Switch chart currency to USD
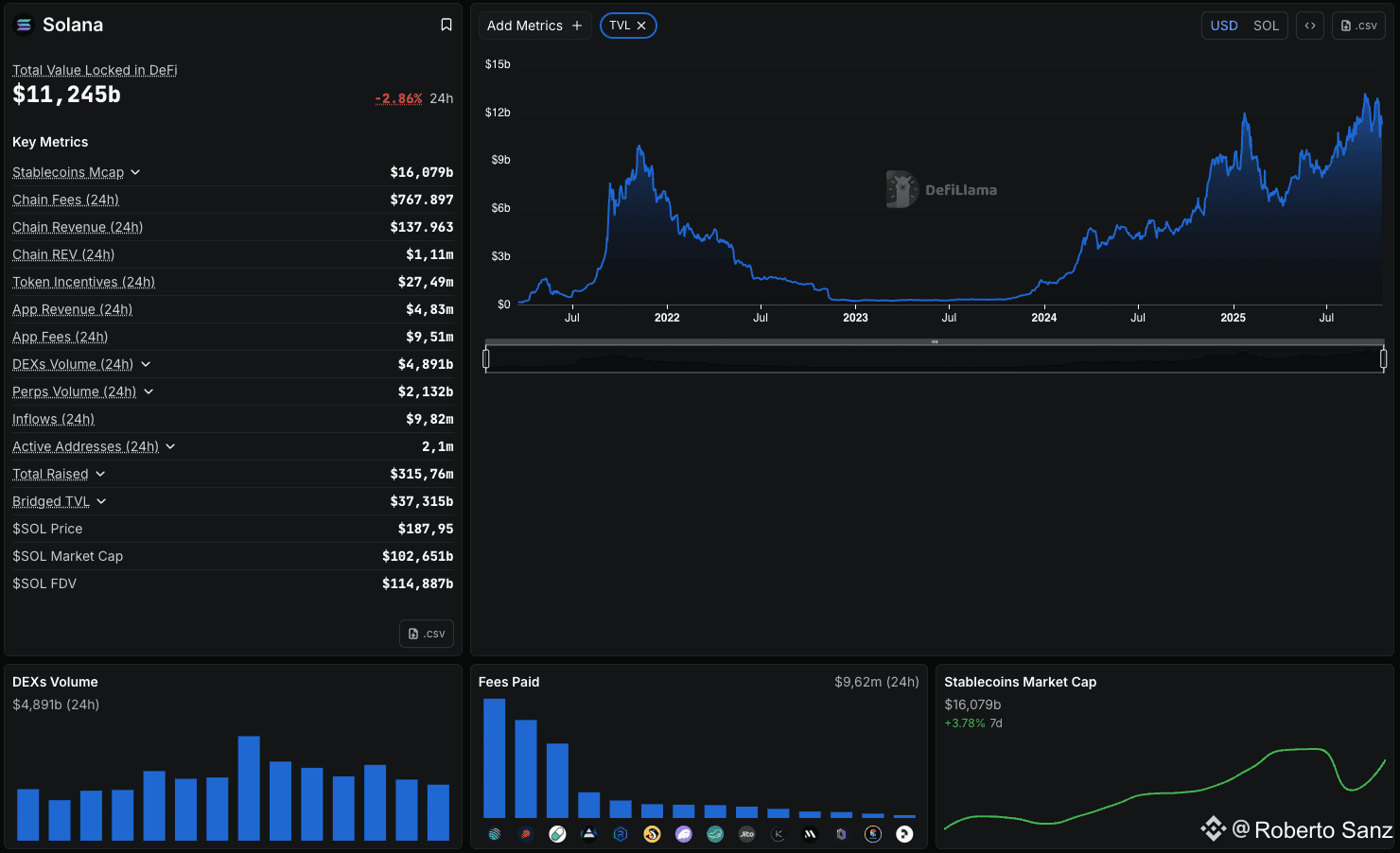 coord(1224,26)
